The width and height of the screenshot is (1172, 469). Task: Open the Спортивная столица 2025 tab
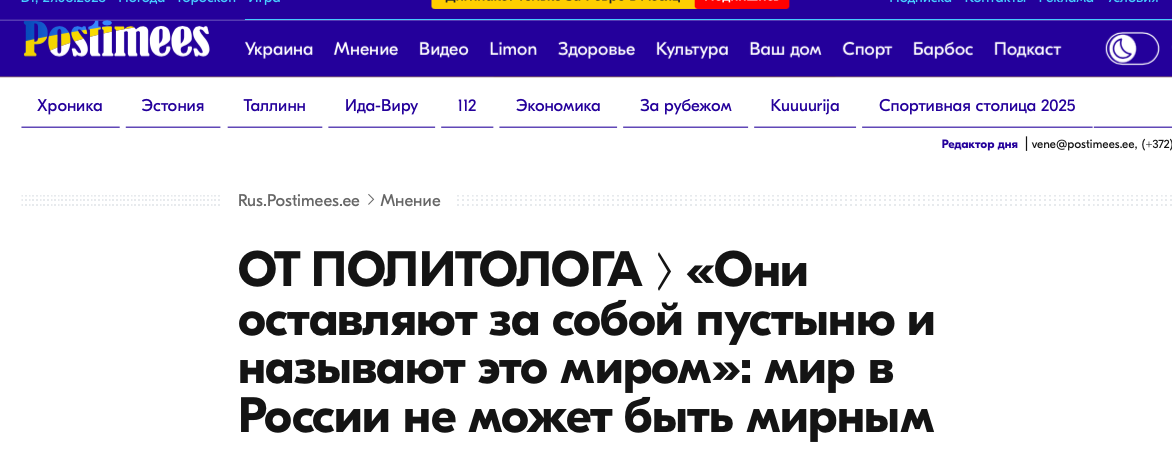click(977, 106)
